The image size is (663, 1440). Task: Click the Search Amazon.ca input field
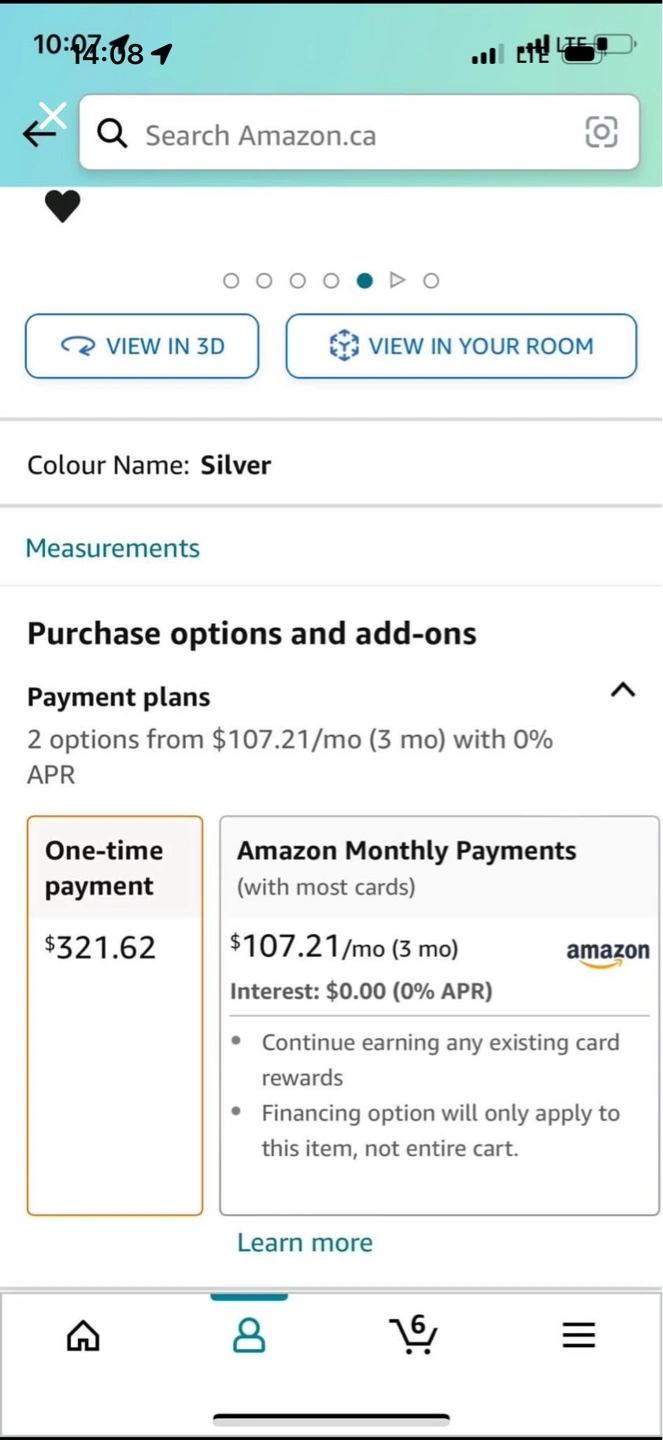[x=350, y=135]
